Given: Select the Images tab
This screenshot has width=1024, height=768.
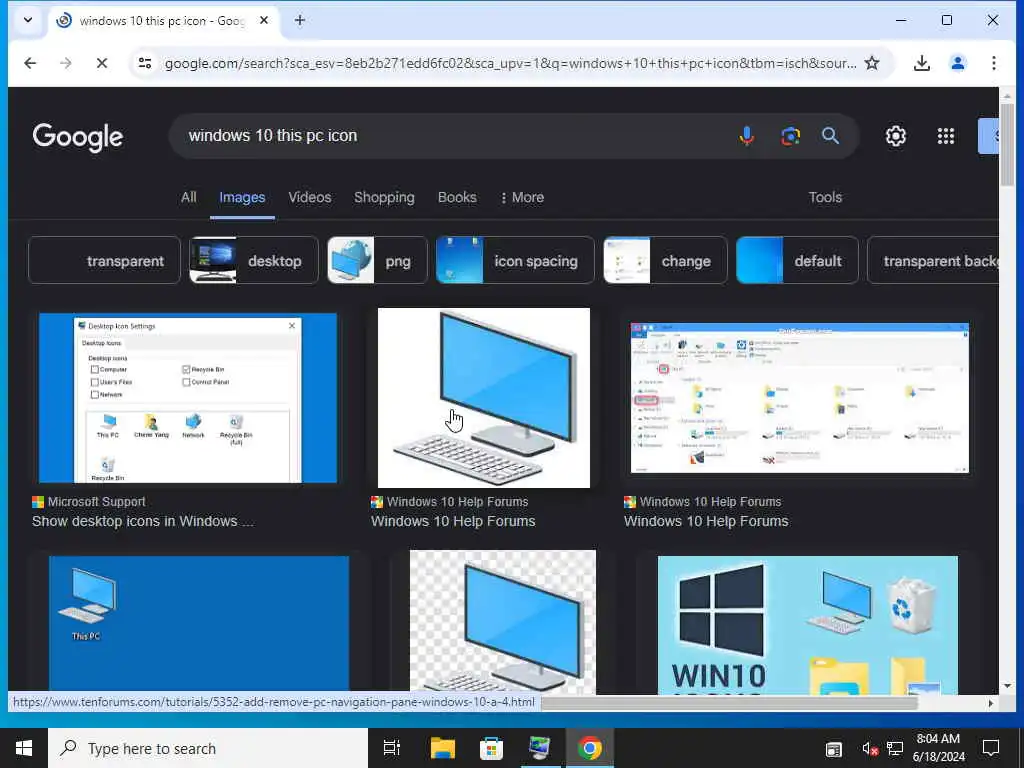Looking at the screenshot, I should 242,197.
